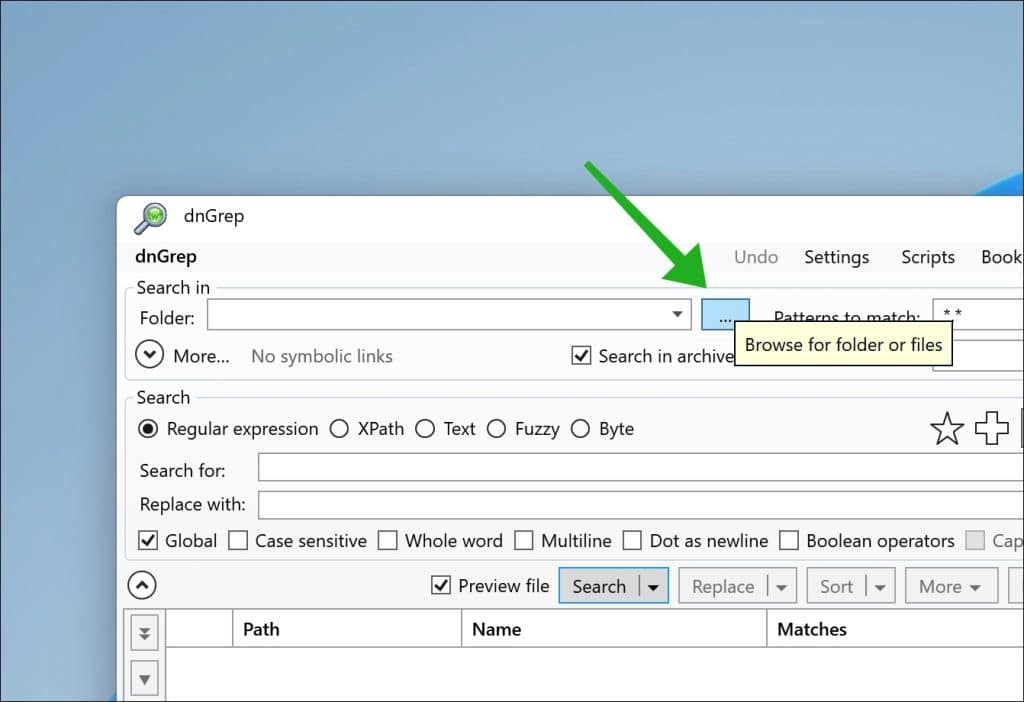Viewport: 1024px width, 702px height.
Task: Add search to bookmarks with star icon
Action: coord(946,429)
